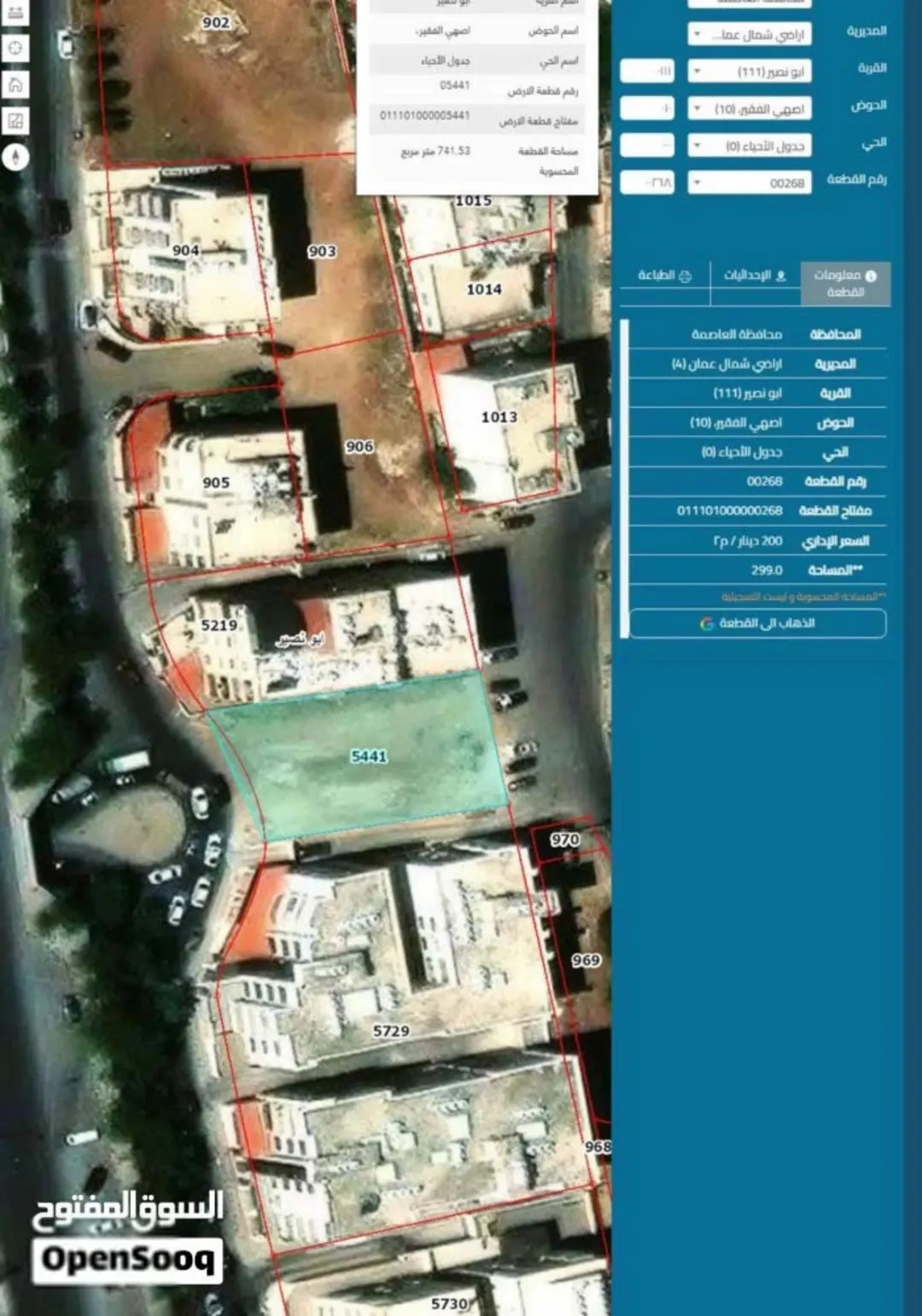The image size is (922, 1316).
Task: Click the Google icon on go-to-parcel button
Action: [707, 624]
